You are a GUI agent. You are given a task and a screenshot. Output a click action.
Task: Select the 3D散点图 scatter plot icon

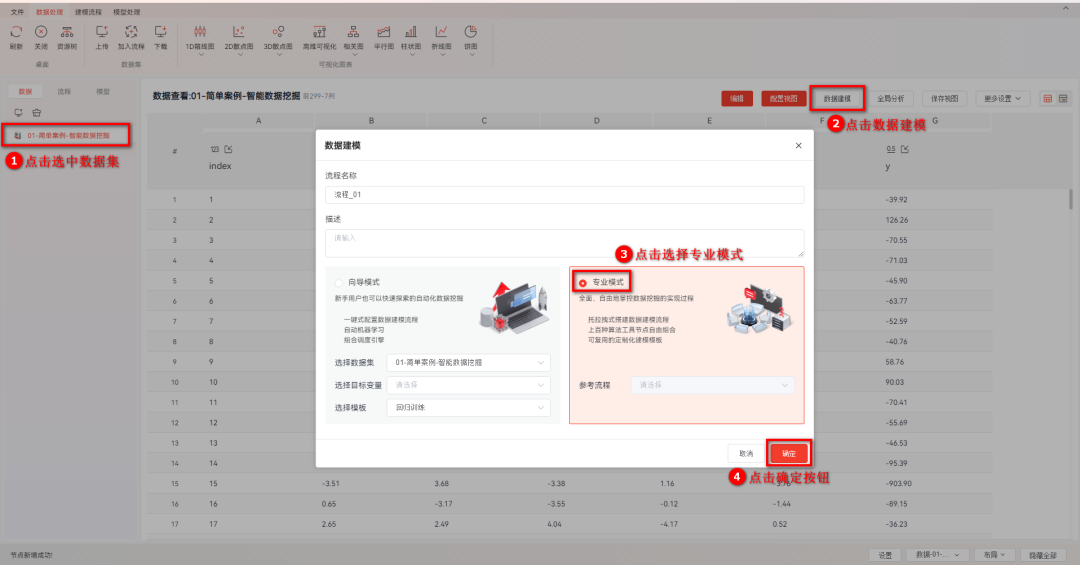(x=278, y=32)
